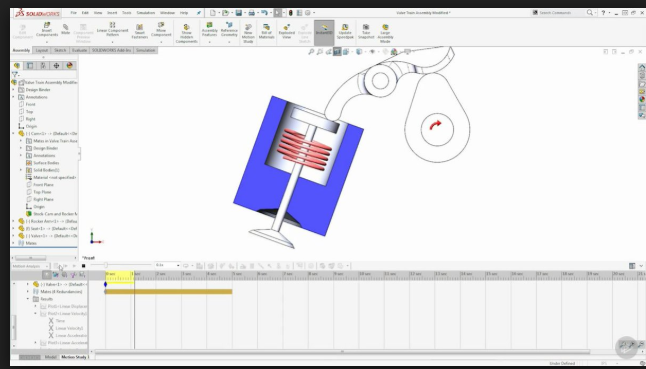Click the Take Snapshot icon
The image size is (646, 369).
(366, 31)
